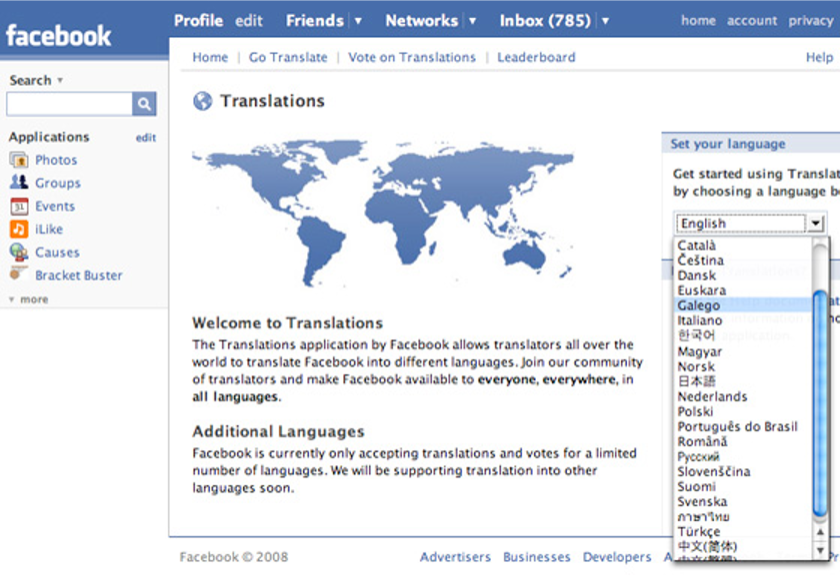
Task: Select Euskara from the language list
Action: click(x=743, y=290)
